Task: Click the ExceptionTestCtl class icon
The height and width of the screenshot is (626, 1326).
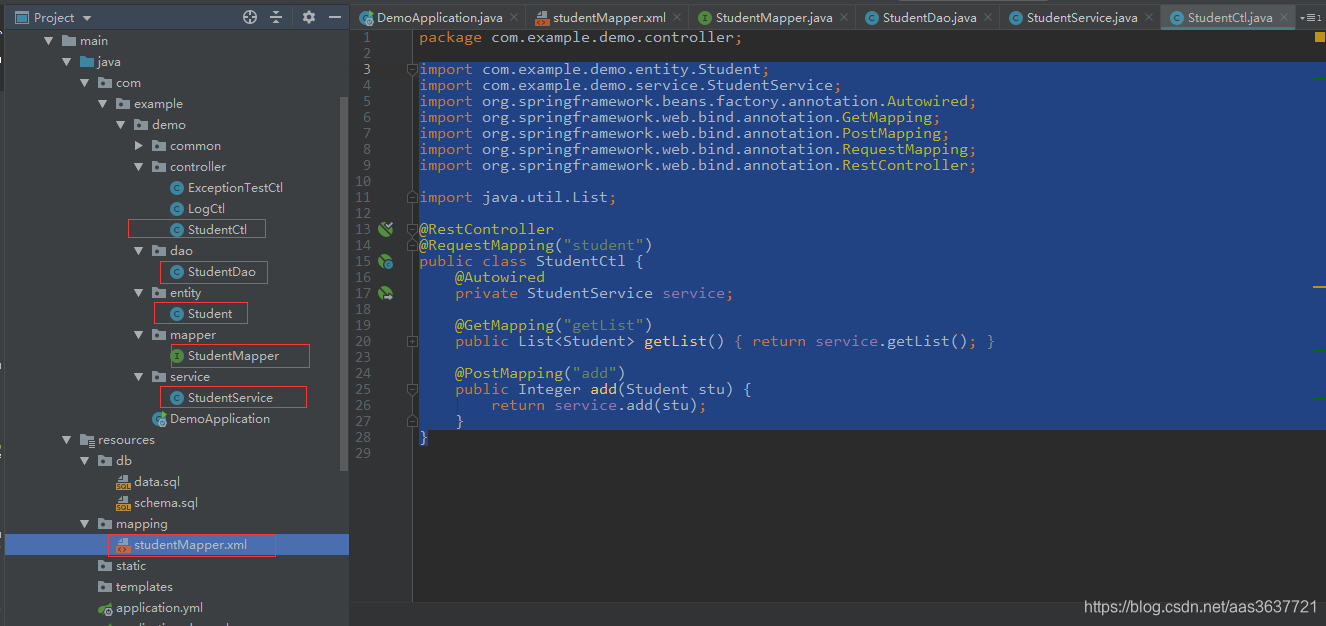Action: 177,188
